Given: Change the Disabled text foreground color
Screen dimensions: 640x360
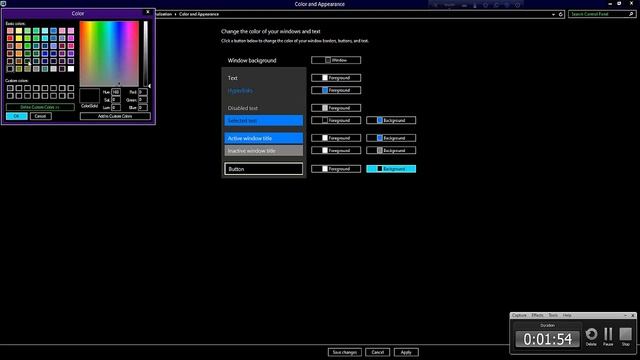Looking at the screenshot, I should point(336,108).
